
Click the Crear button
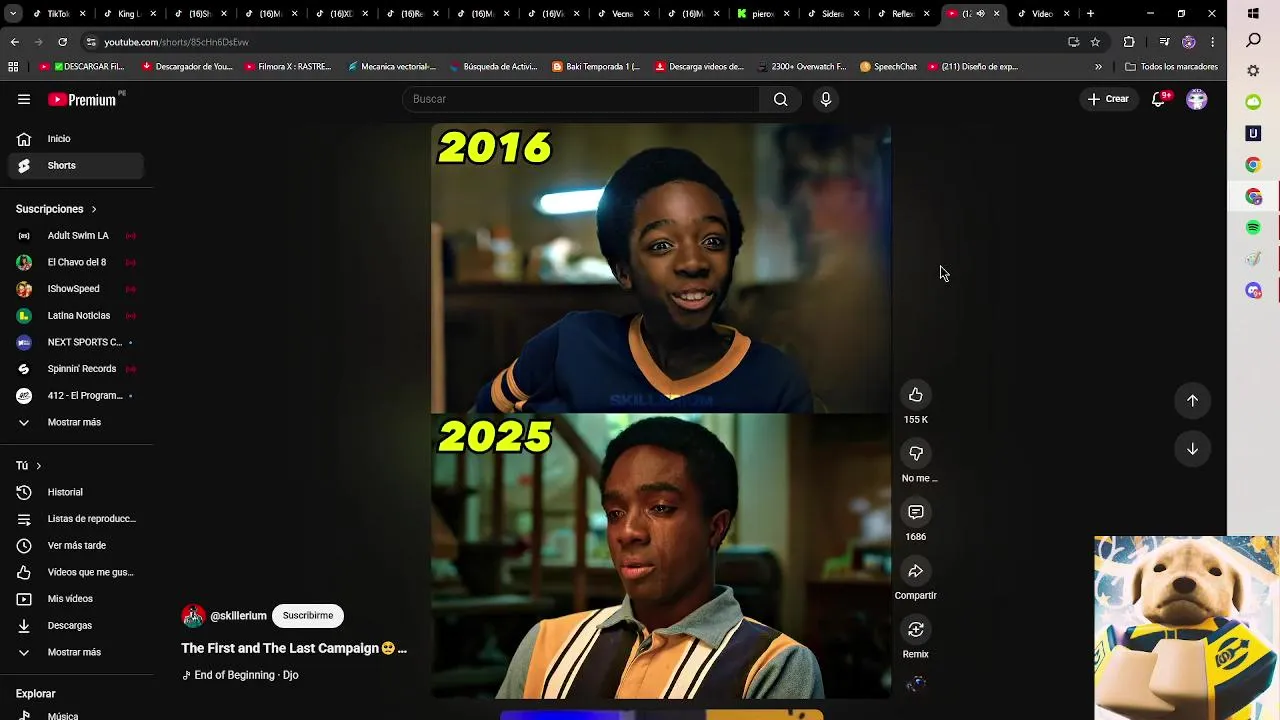(1108, 99)
